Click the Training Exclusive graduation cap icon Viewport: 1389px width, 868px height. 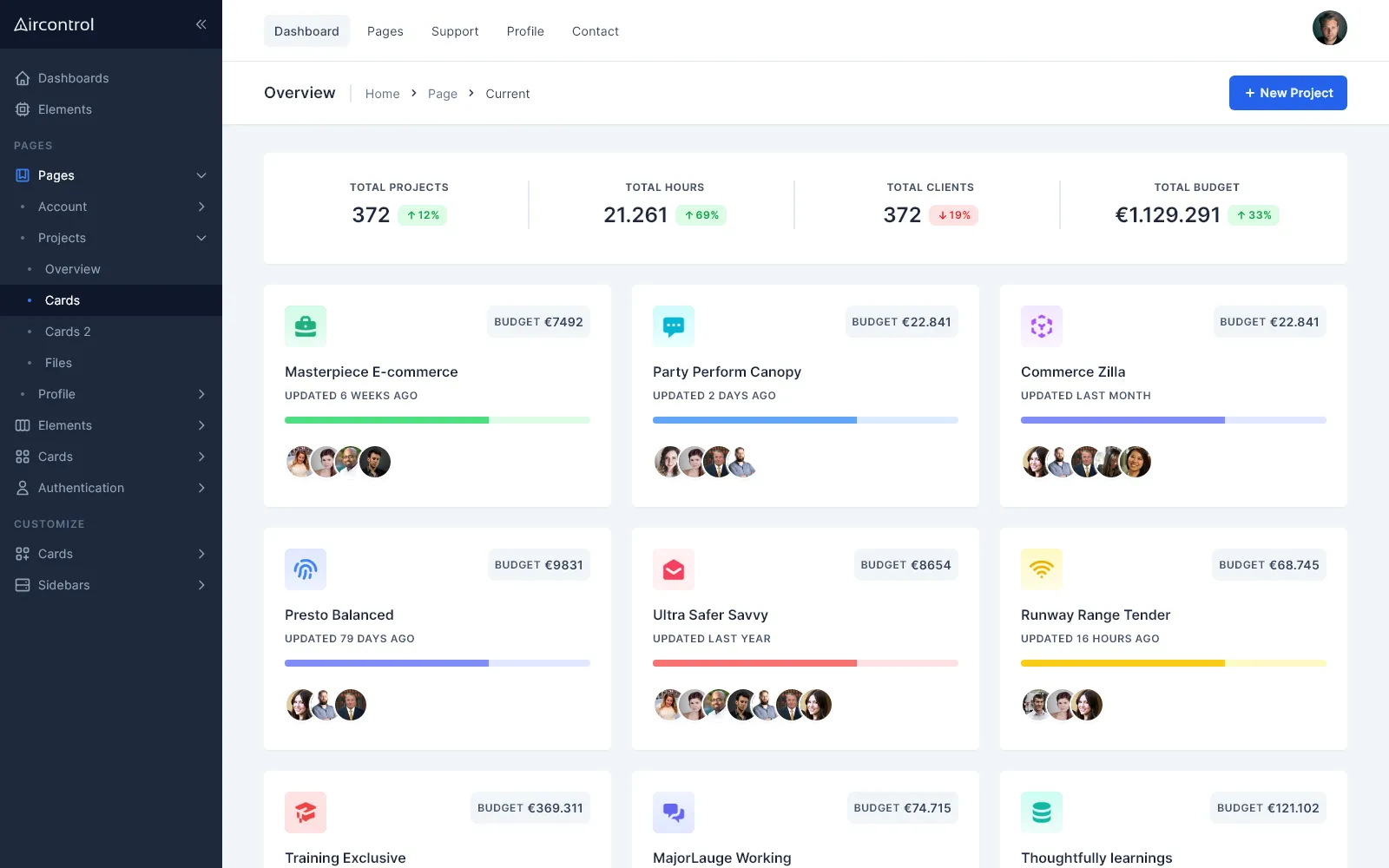pos(306,812)
